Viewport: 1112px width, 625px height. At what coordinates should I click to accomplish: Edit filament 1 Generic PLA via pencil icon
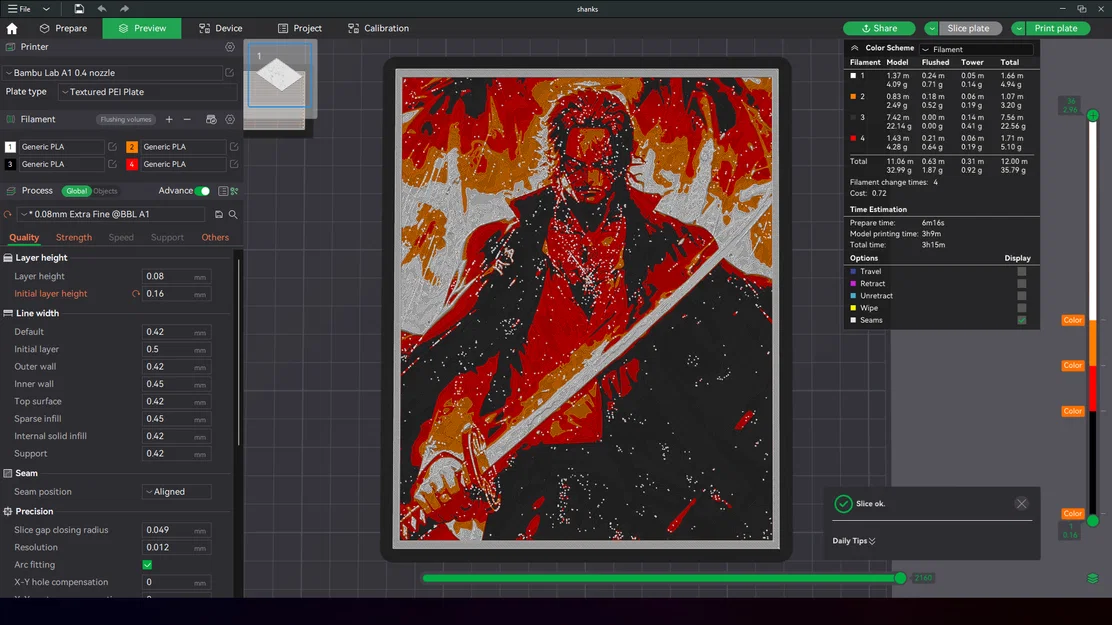[x=112, y=147]
